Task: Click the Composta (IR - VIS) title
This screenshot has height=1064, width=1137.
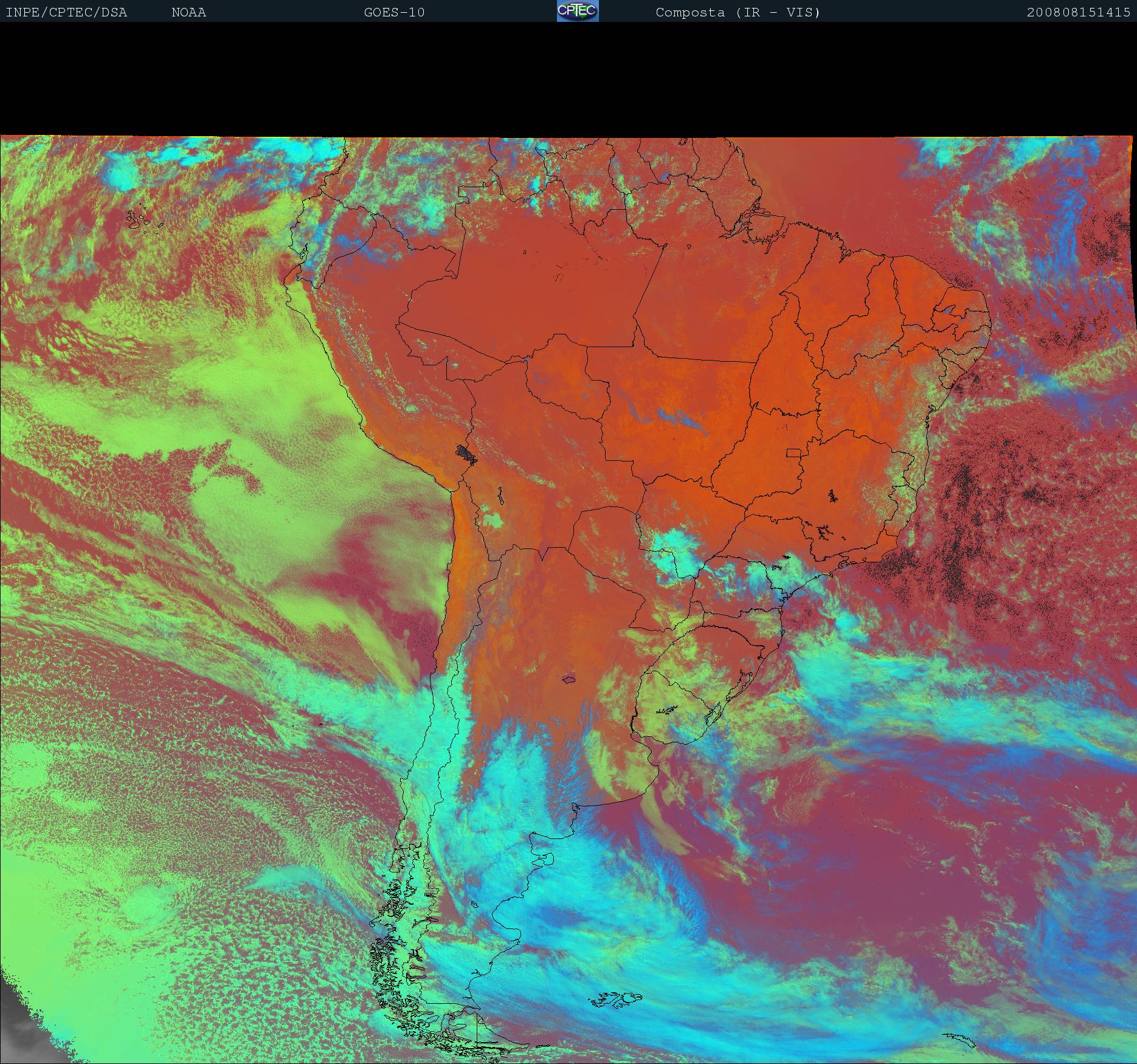Action: coord(738,12)
